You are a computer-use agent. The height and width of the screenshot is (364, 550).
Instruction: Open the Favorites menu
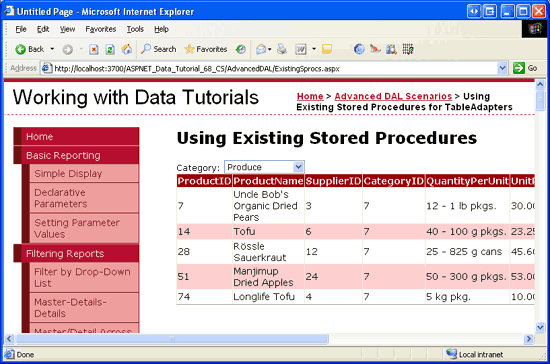pyautogui.click(x=101, y=29)
